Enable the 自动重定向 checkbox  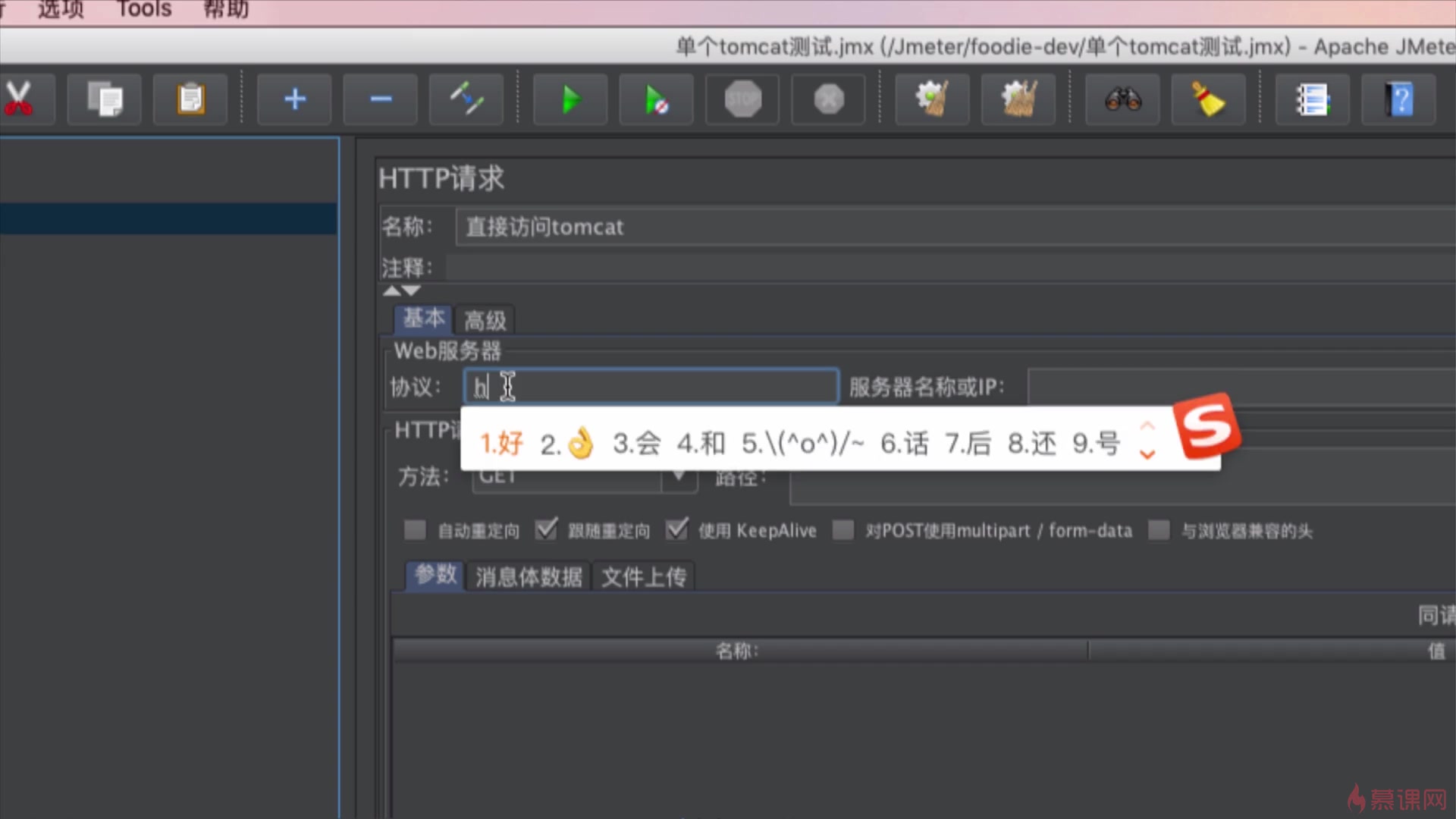click(415, 530)
